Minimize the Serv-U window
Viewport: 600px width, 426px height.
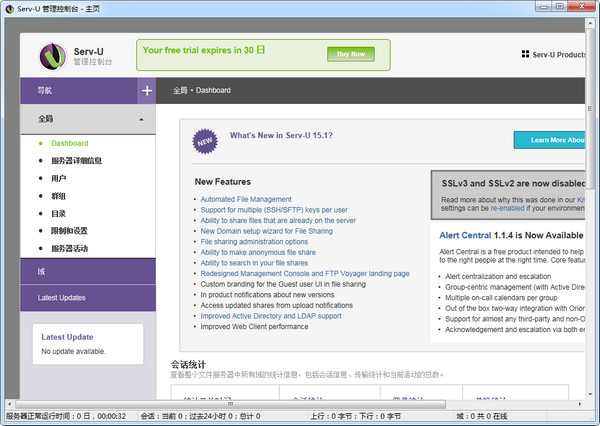(x=543, y=7)
